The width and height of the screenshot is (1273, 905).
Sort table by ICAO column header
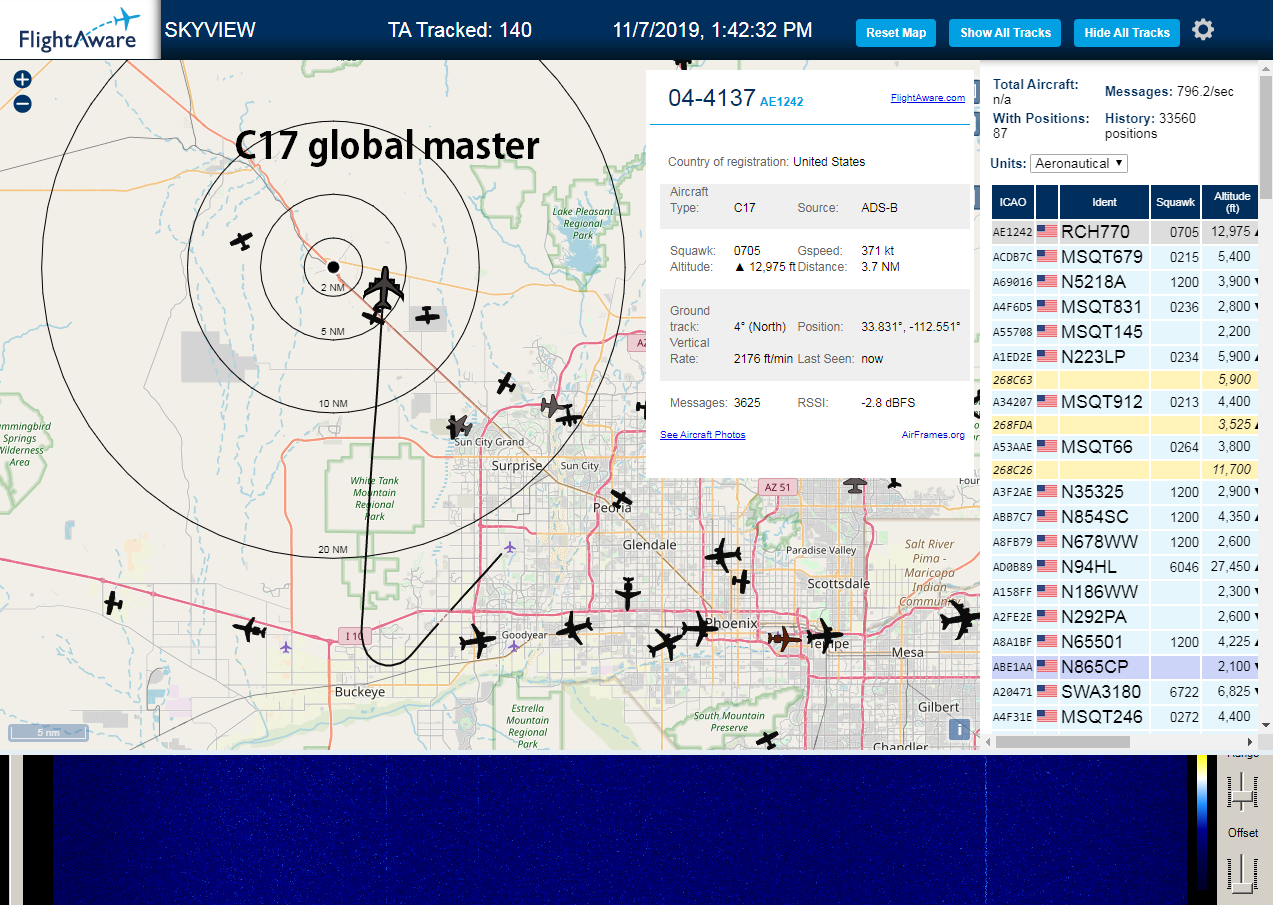1013,202
